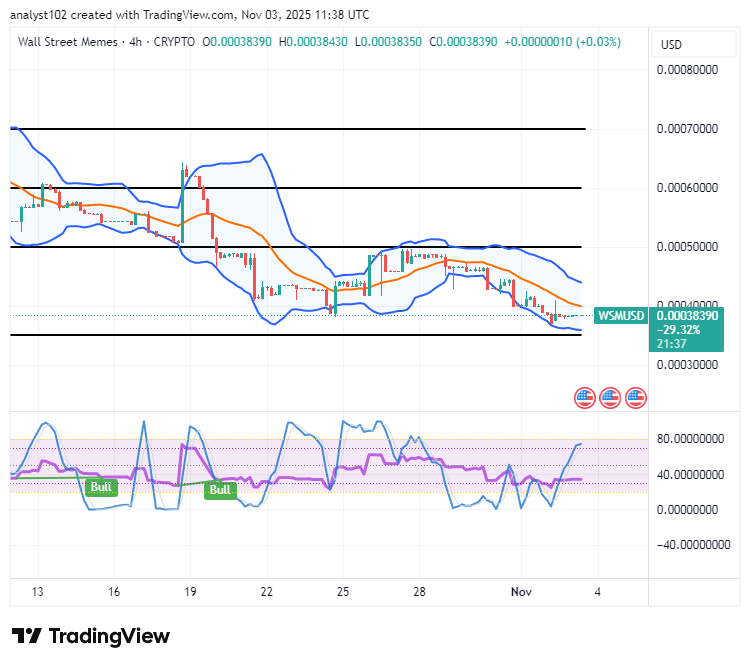Click the low value L0.00038350
Screen dimensions: 750x666
click(388, 42)
